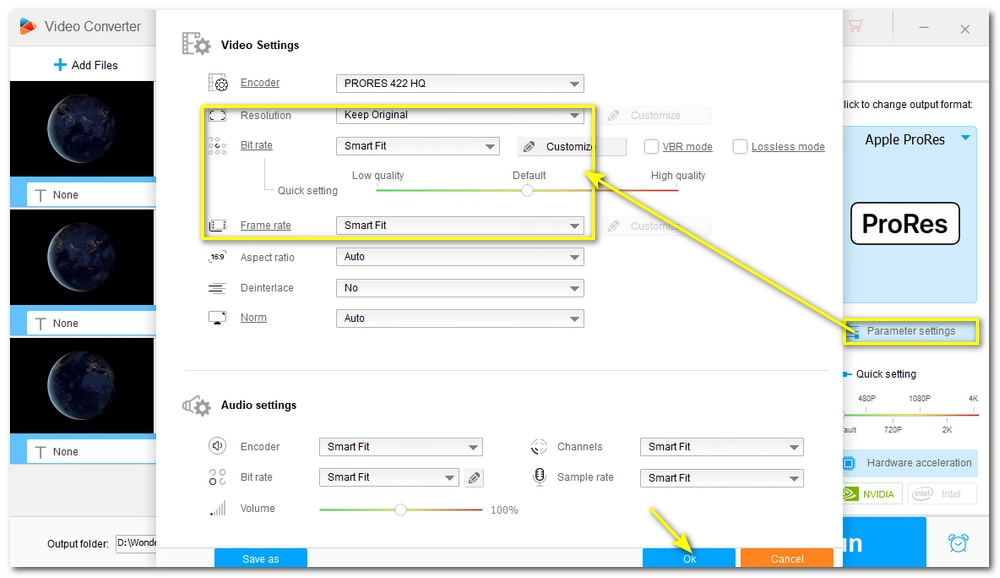
Task: Click the bit rate quality slider handle
Action: (527, 190)
